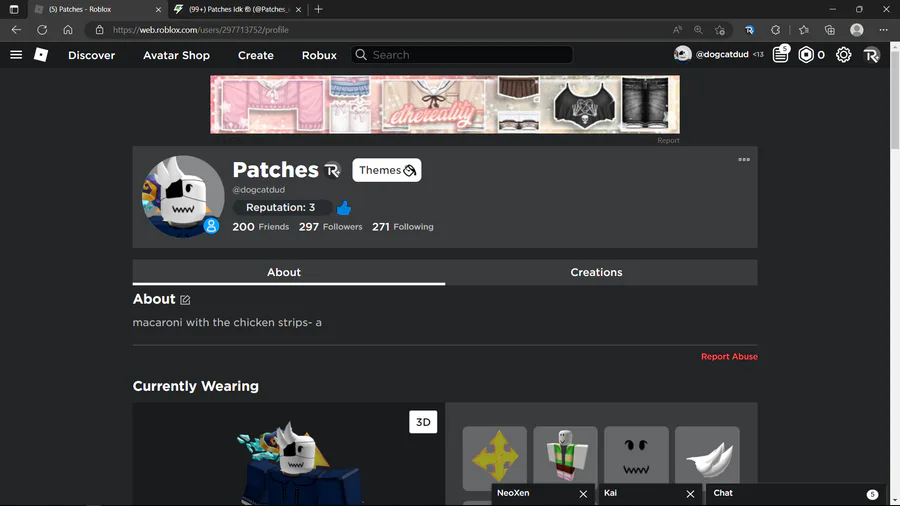
Task: Click the Roblox logo home icon
Action: [41, 55]
